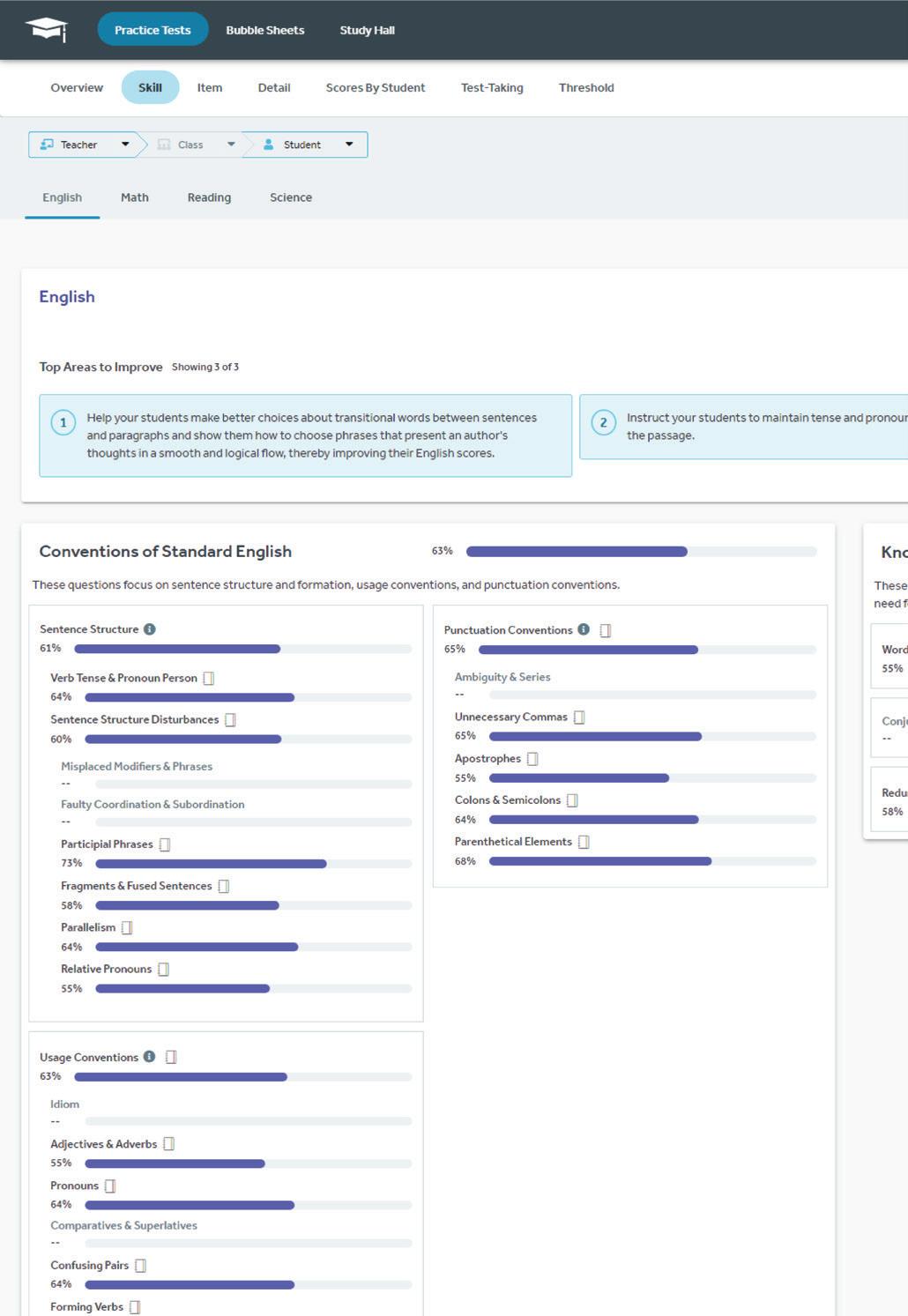Expand the Class dropdown filter

197,145
